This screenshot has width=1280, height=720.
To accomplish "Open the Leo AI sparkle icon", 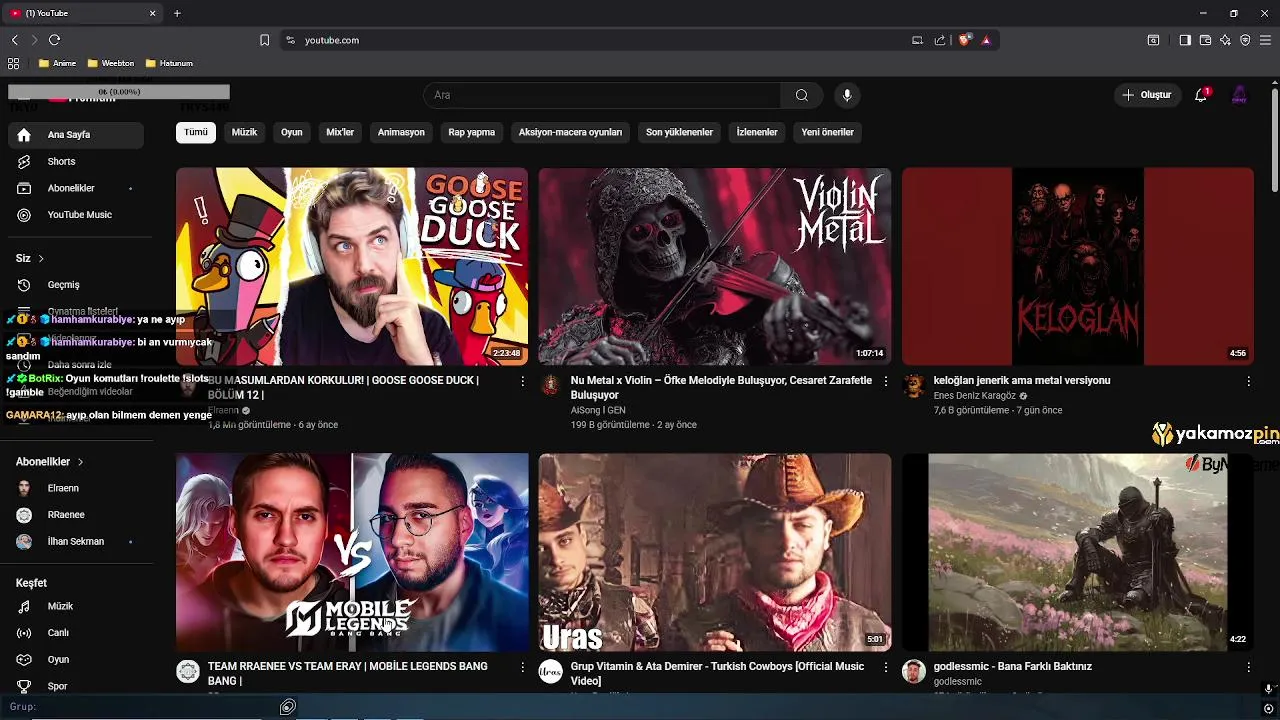I will (x=1225, y=40).
